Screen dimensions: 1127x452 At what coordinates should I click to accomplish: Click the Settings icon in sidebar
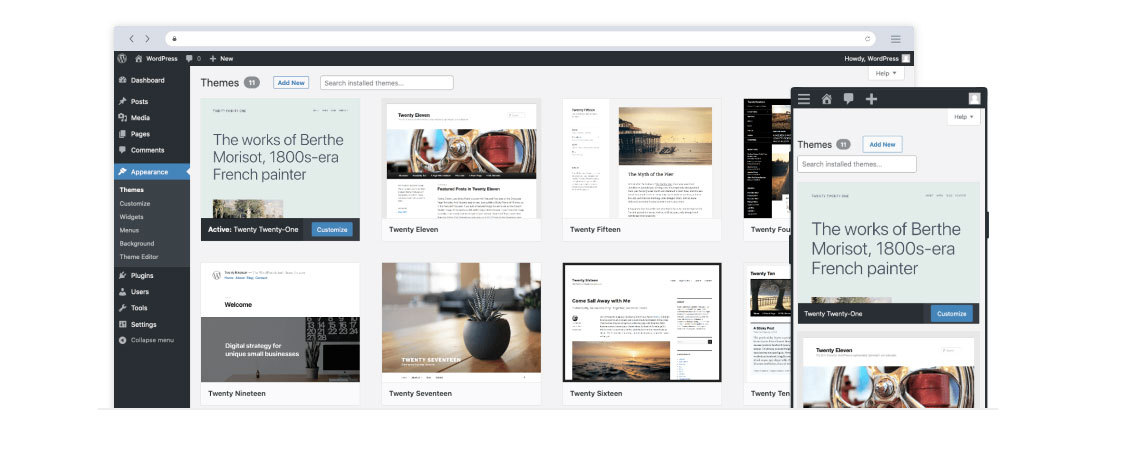[x=123, y=324]
